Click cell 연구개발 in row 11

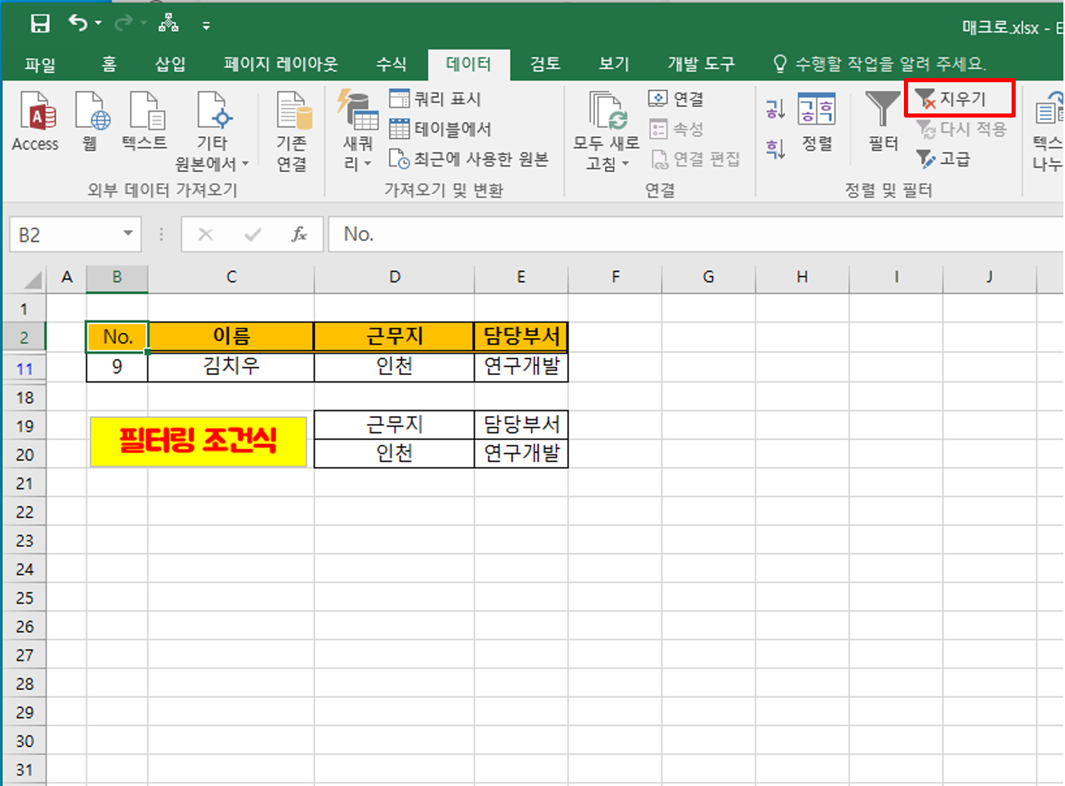pos(521,367)
